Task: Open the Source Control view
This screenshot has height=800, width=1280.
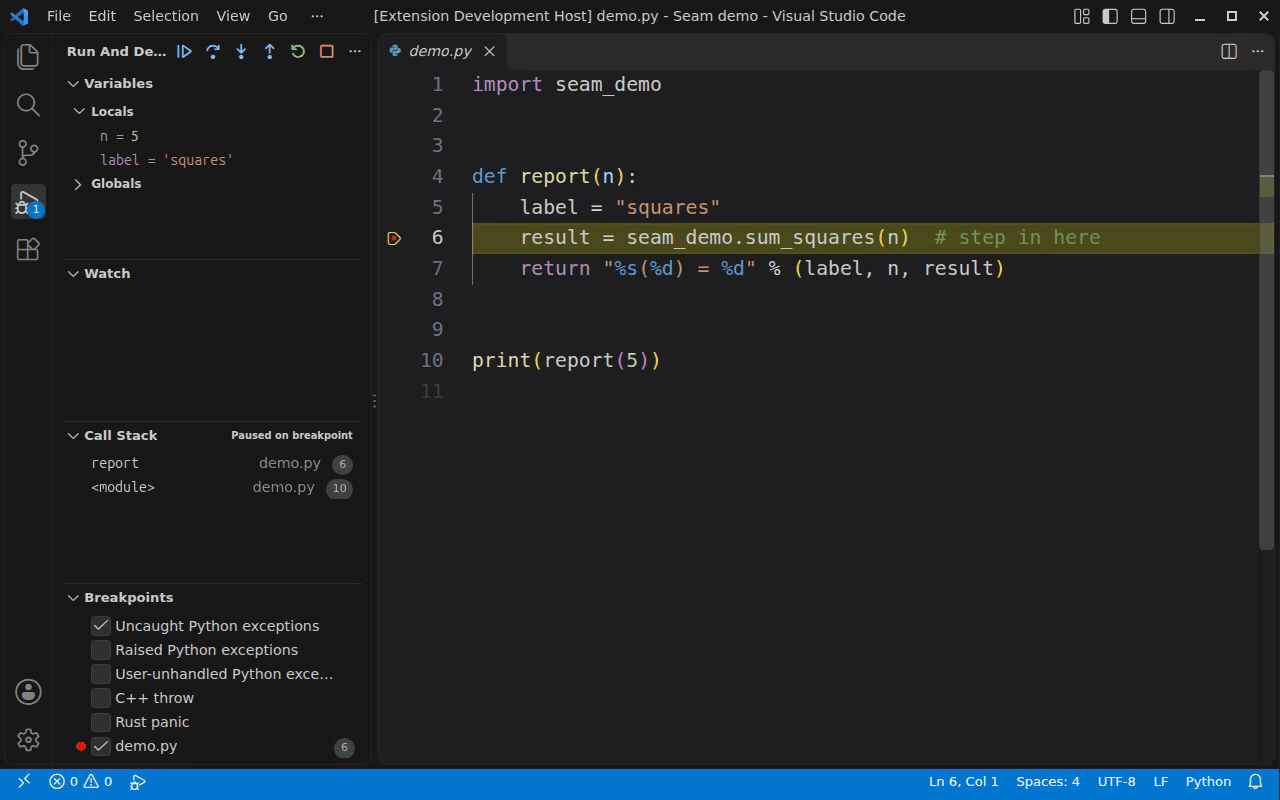Action: click(28, 153)
